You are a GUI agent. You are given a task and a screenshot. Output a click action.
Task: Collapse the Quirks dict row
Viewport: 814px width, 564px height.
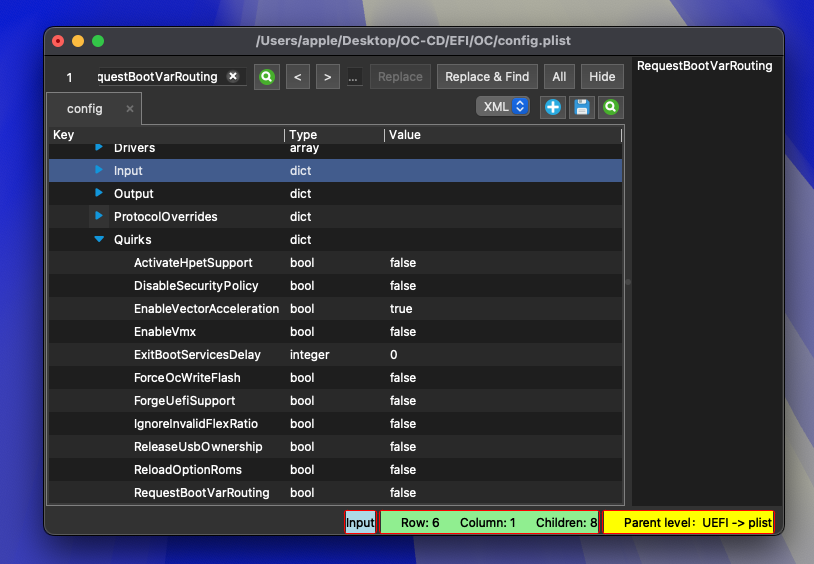[99, 239]
